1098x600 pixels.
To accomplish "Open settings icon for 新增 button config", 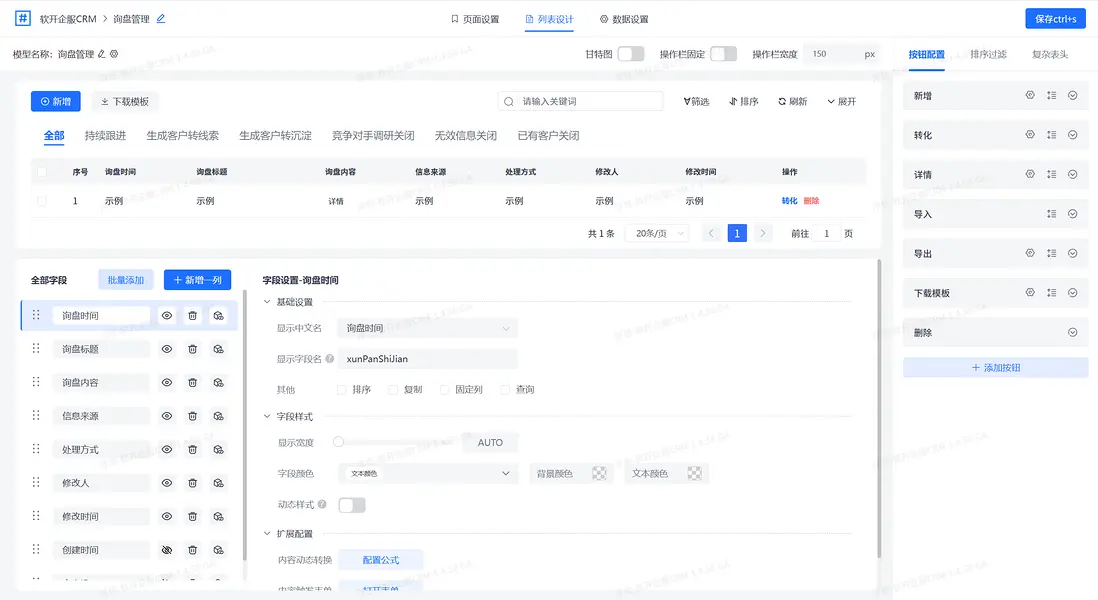I will click(x=1030, y=95).
